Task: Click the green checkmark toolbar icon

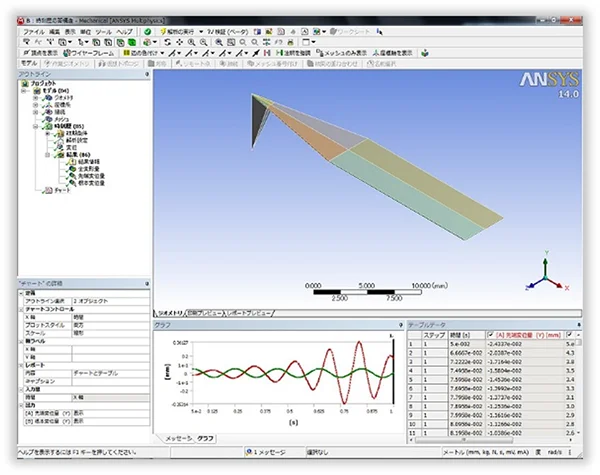Action: point(147,32)
